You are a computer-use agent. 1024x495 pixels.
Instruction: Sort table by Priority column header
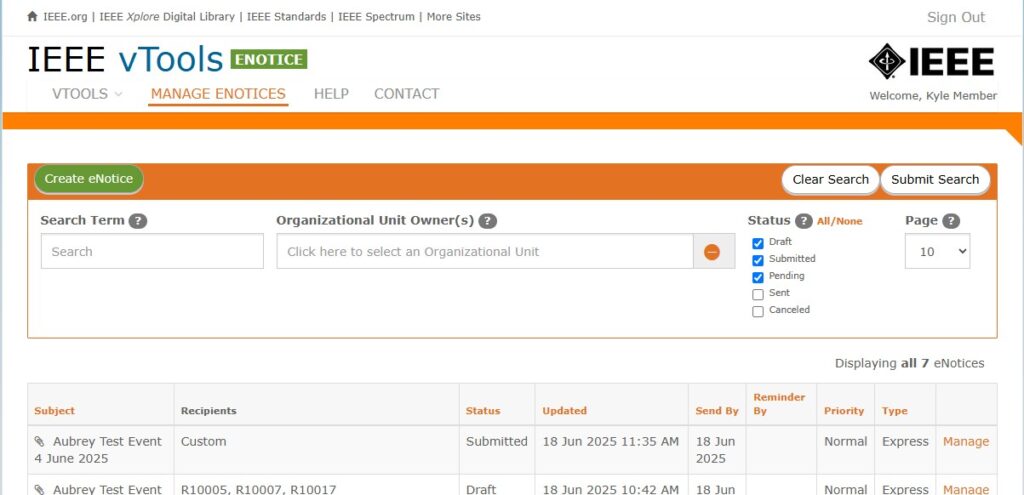point(844,411)
